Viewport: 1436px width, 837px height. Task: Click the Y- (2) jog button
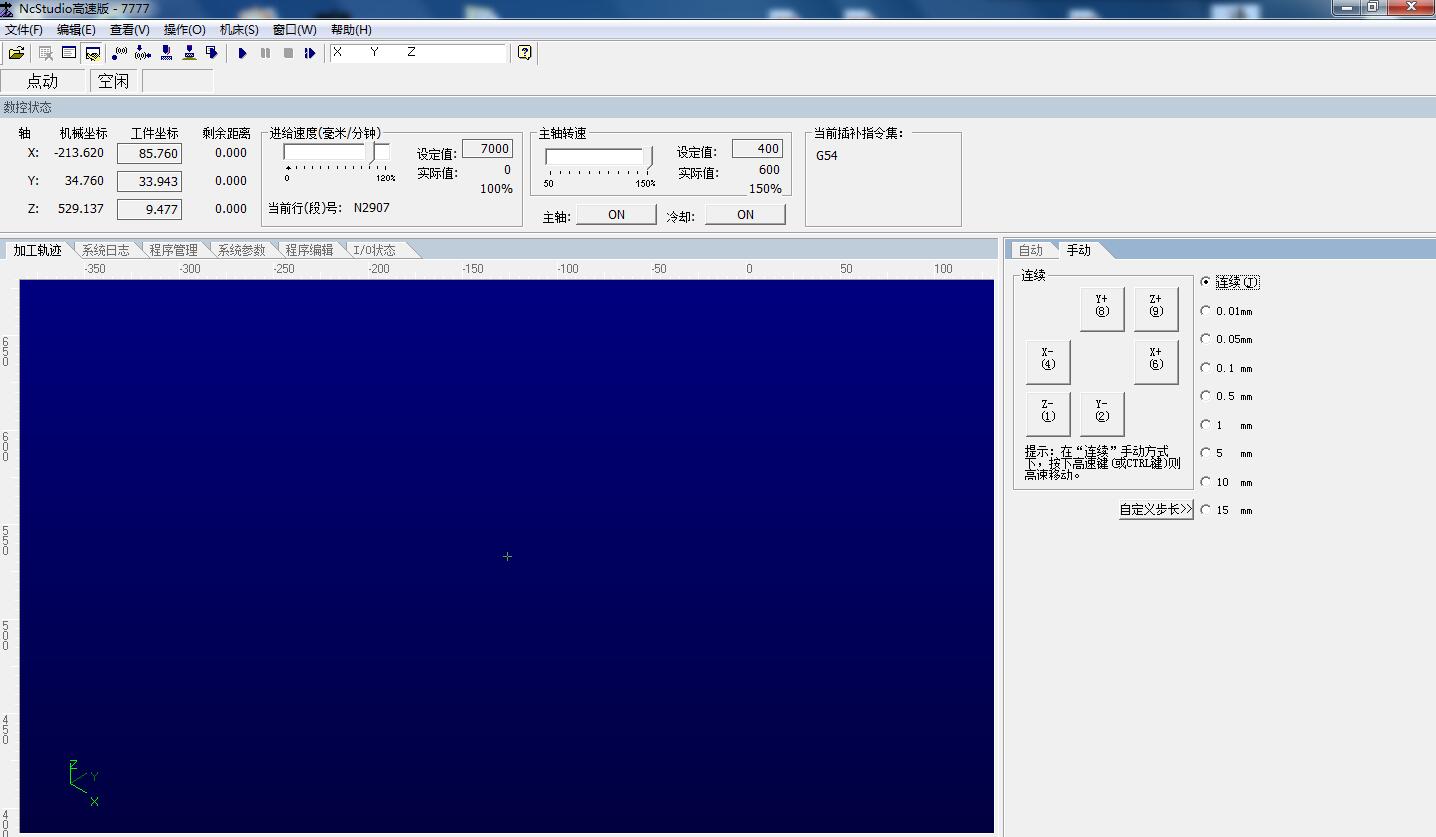1102,414
